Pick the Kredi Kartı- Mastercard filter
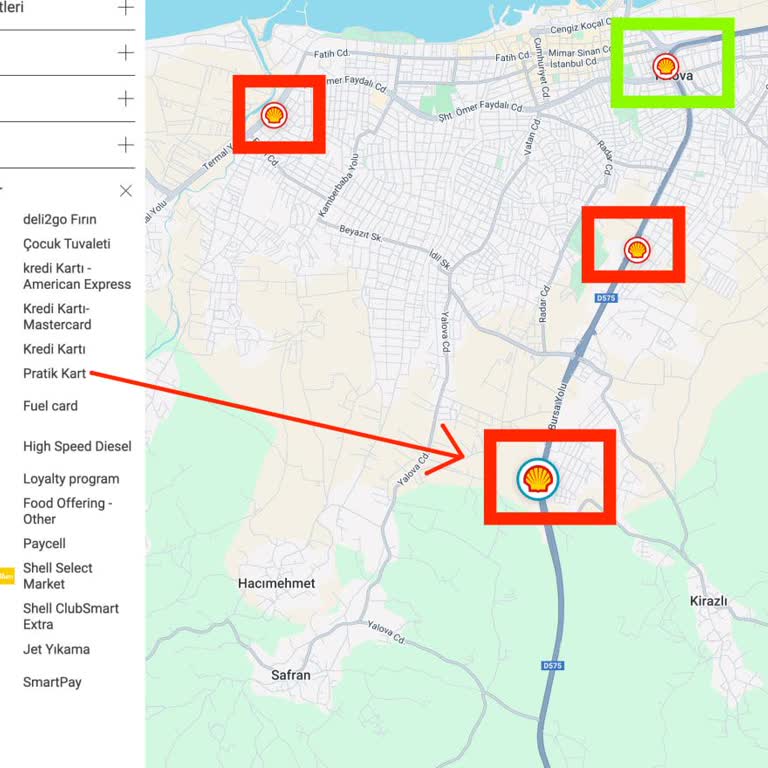This screenshot has height=768, width=768. [57, 316]
